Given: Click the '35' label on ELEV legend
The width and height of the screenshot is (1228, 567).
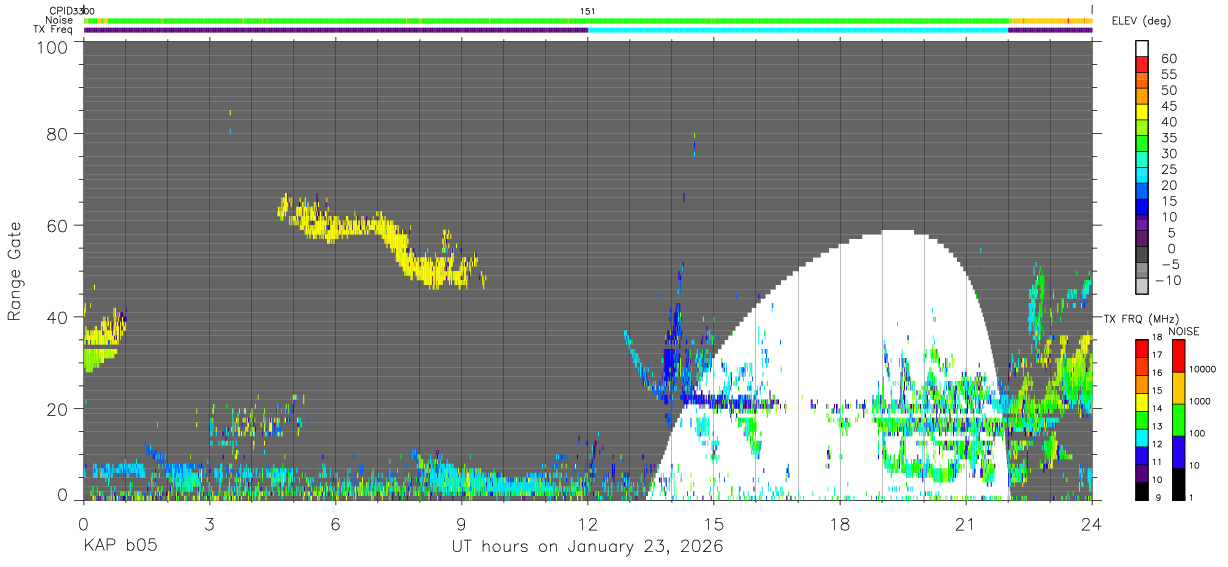Looking at the screenshot, I should [x=1169, y=138].
